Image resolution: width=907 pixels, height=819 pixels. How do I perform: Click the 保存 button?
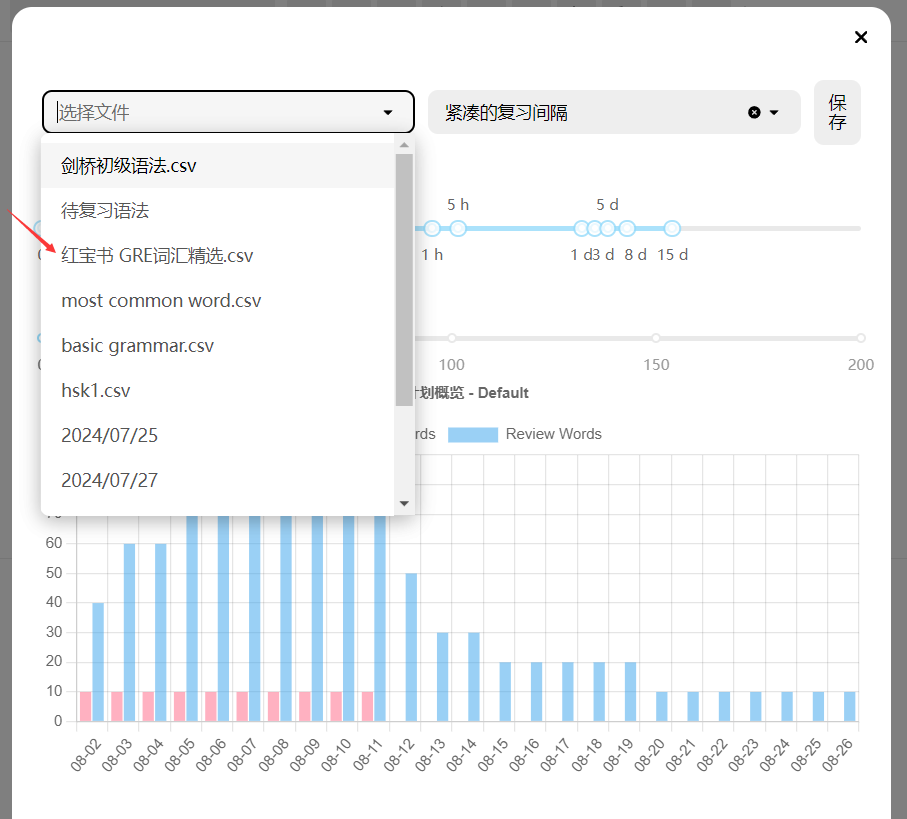click(837, 112)
